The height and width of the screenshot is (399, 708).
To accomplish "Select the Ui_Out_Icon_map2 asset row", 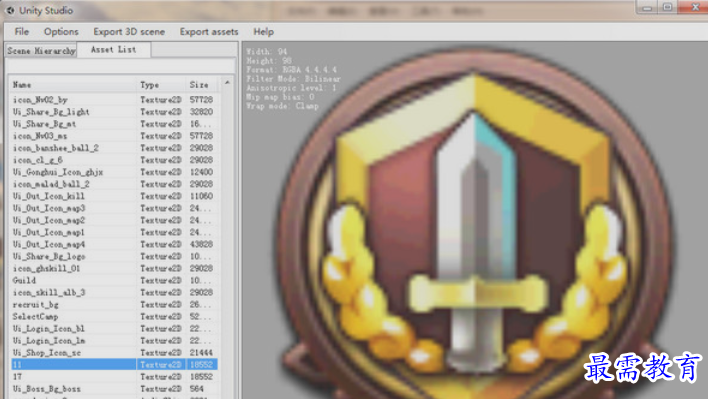I will 114,220.
